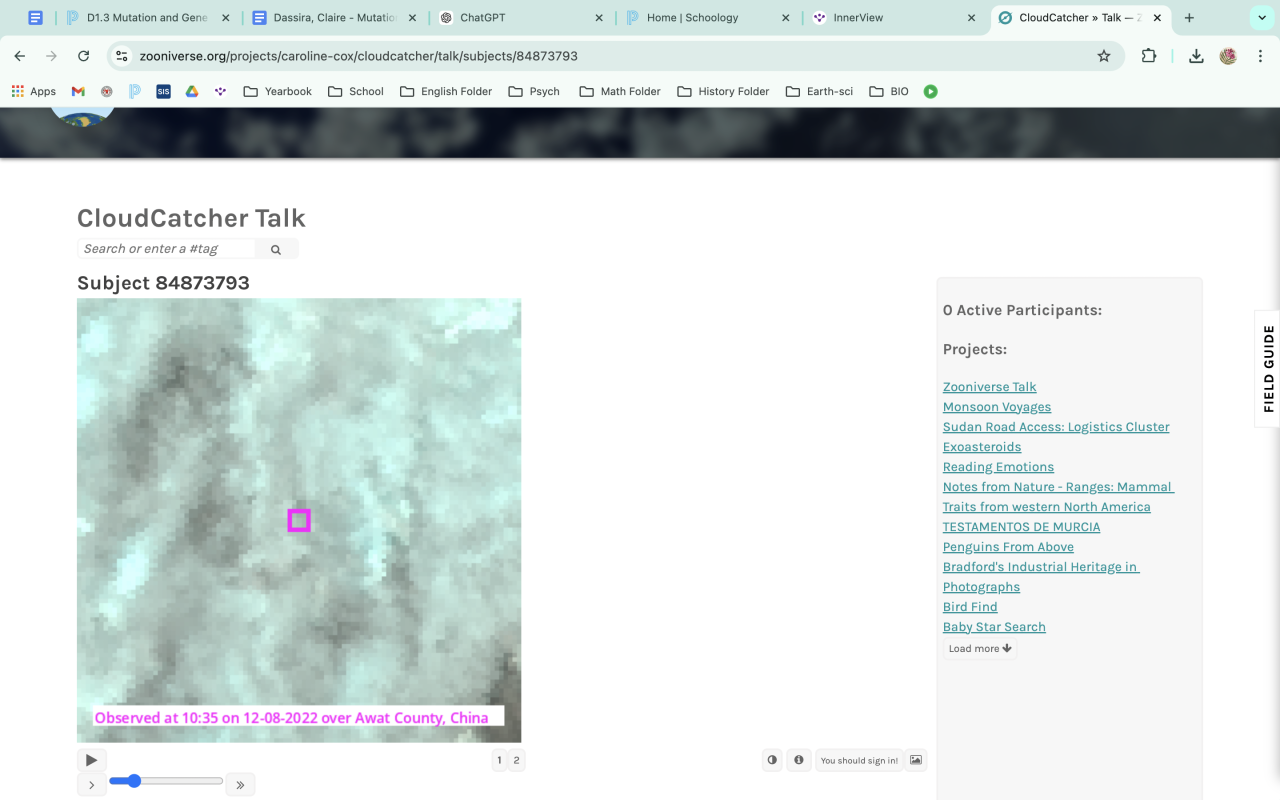Open the SIS bookmark icon
Screen dimensions: 1280x800
163,91
